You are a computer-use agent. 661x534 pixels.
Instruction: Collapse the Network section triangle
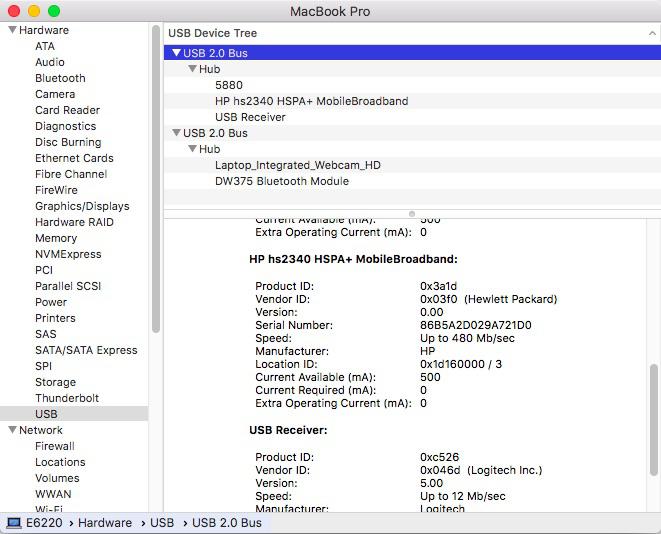point(12,430)
